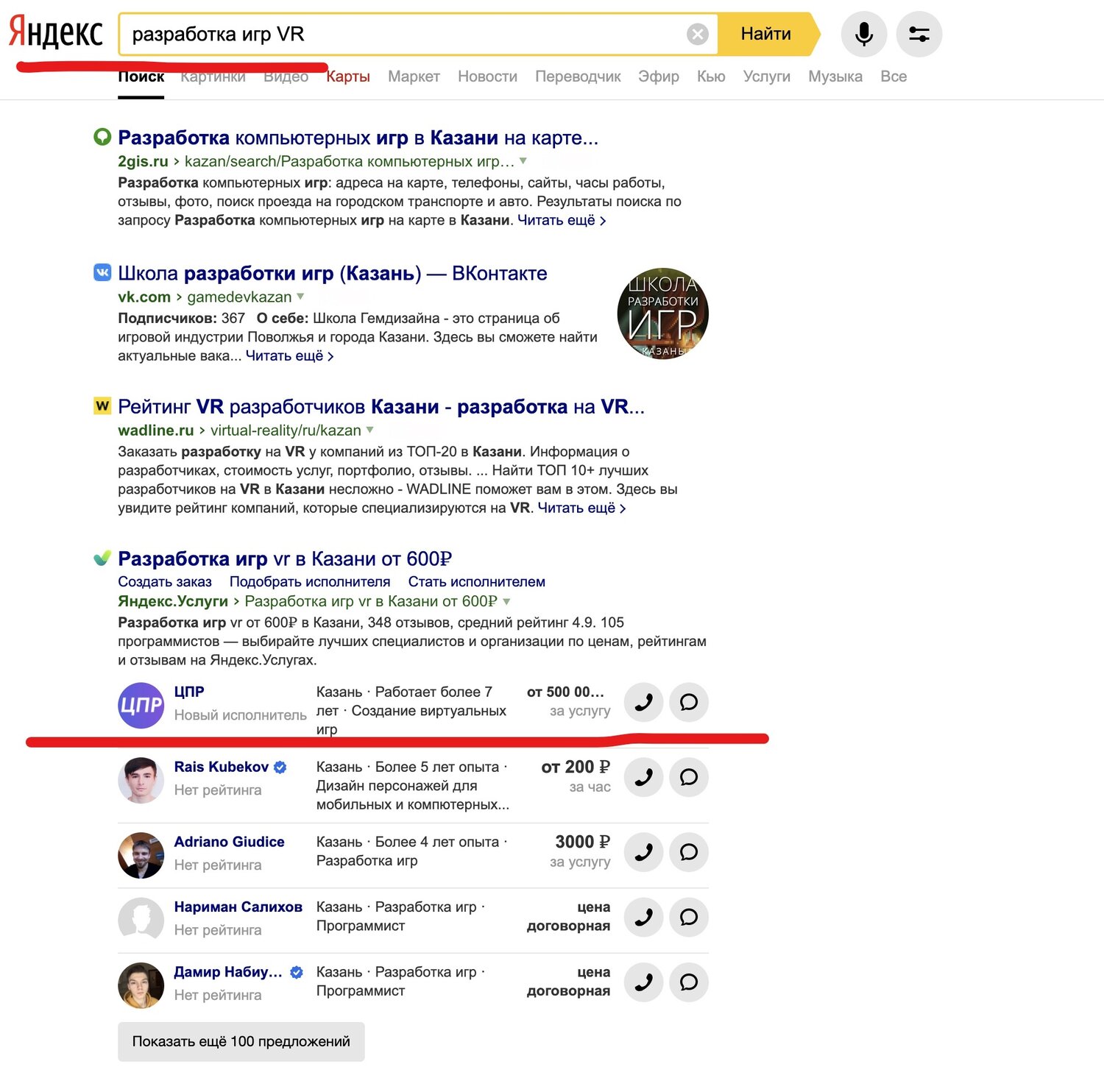This screenshot has width=1104, height=1092.
Task: Go to the Новости tab
Action: tap(487, 77)
